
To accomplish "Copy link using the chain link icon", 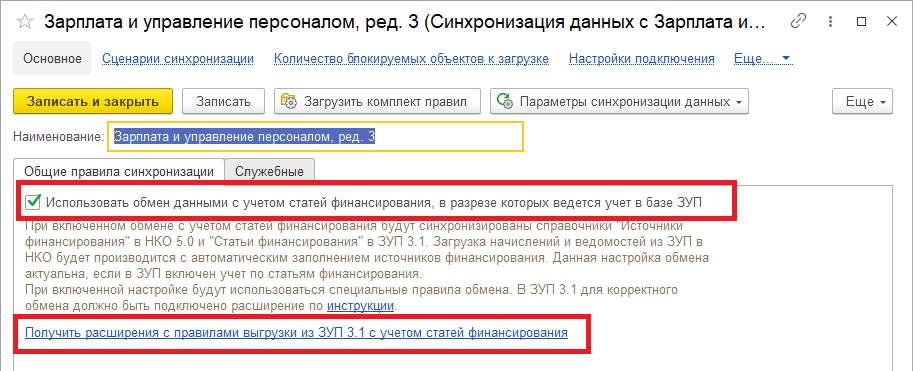I will coord(798,22).
